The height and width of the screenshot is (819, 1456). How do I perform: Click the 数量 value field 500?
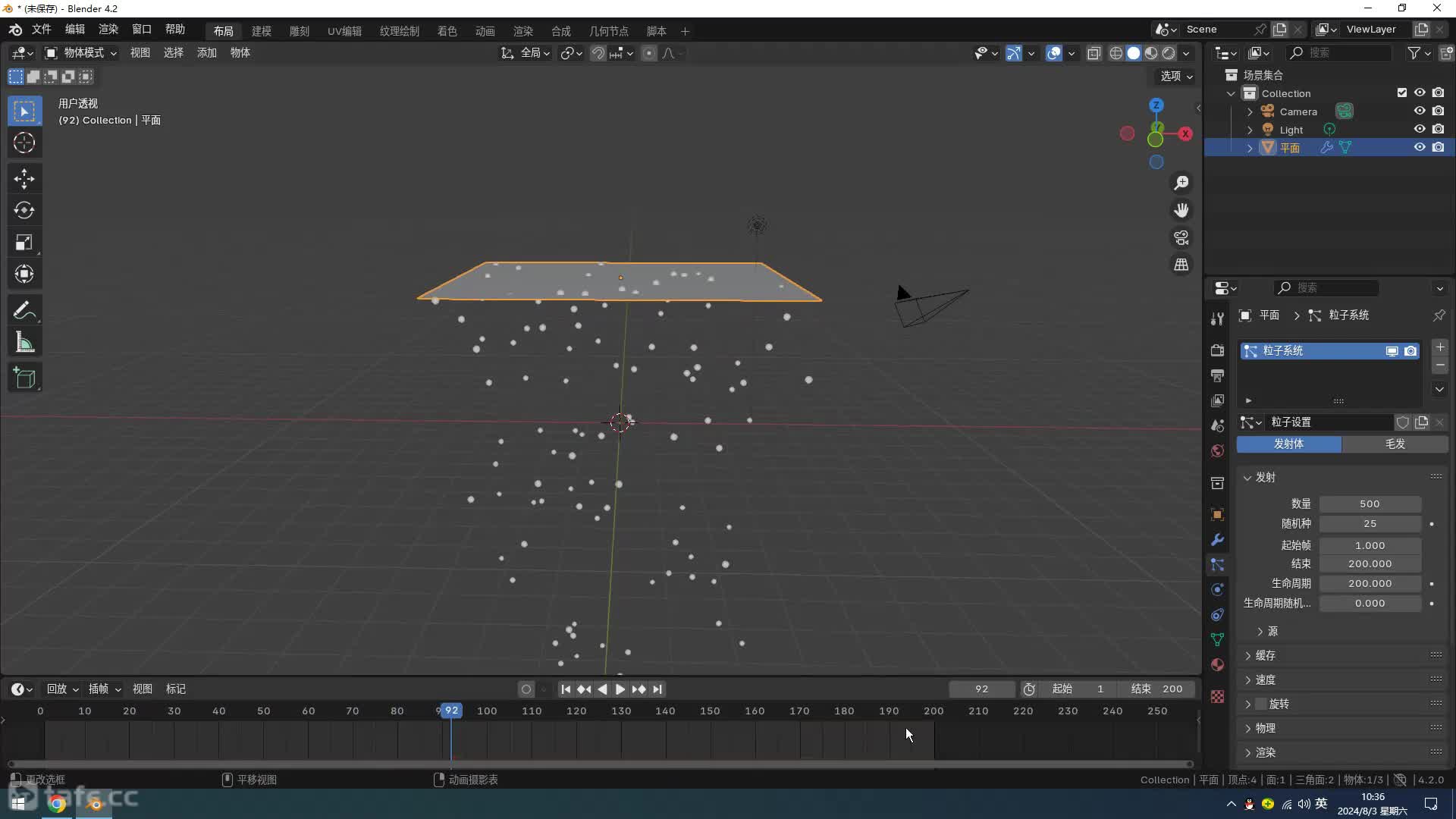point(1370,504)
